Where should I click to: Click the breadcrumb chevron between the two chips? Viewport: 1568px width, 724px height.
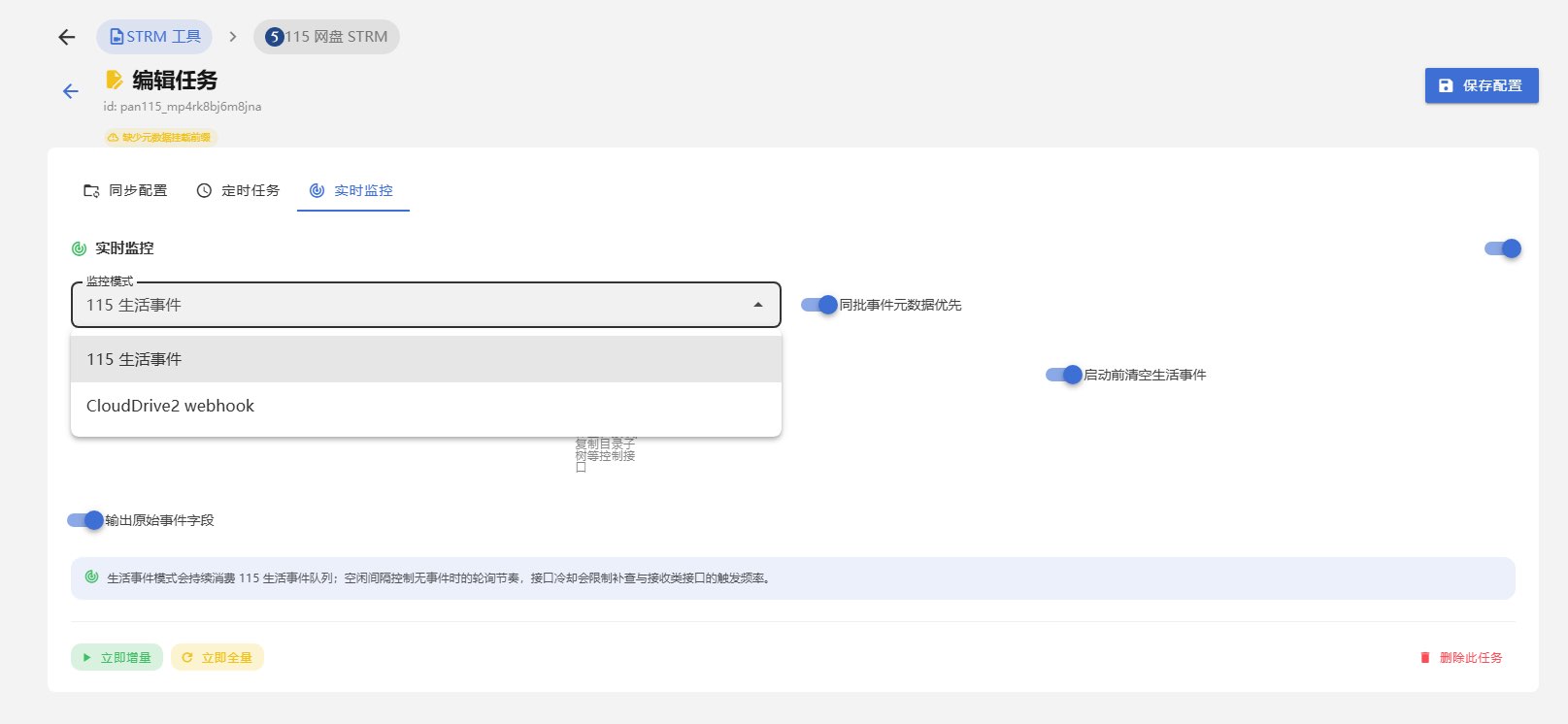point(233,37)
